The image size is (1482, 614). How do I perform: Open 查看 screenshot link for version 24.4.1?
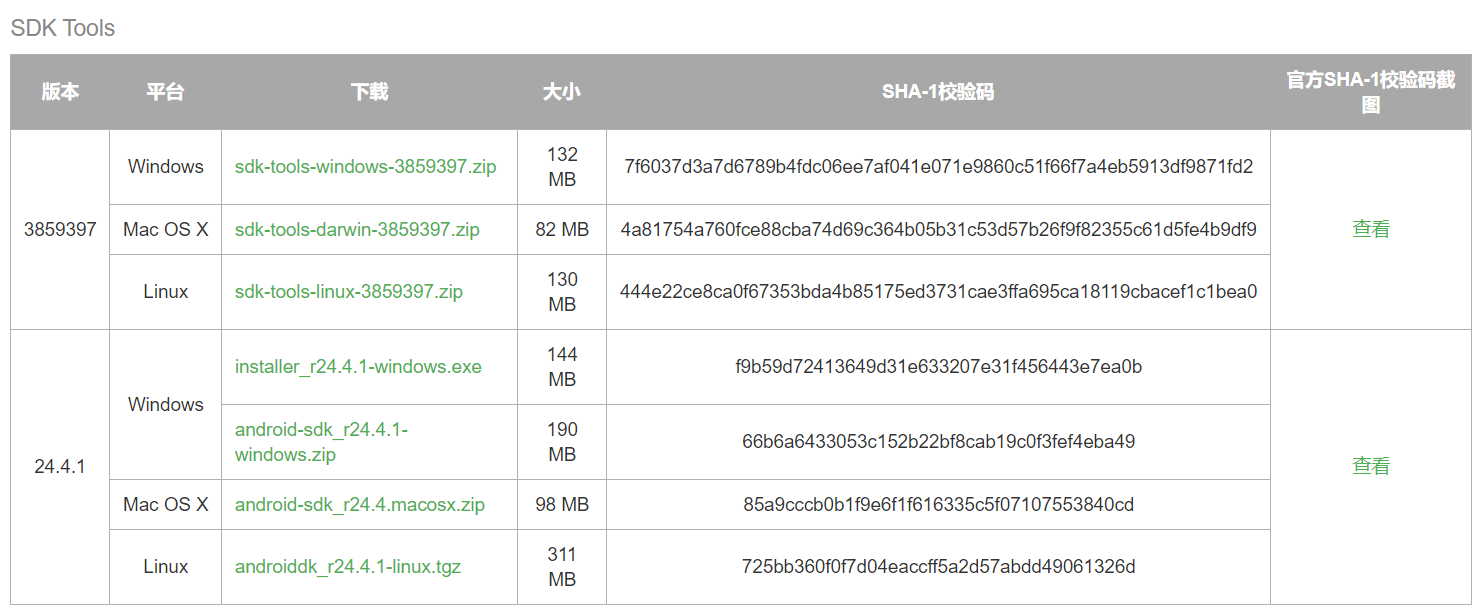click(1371, 466)
